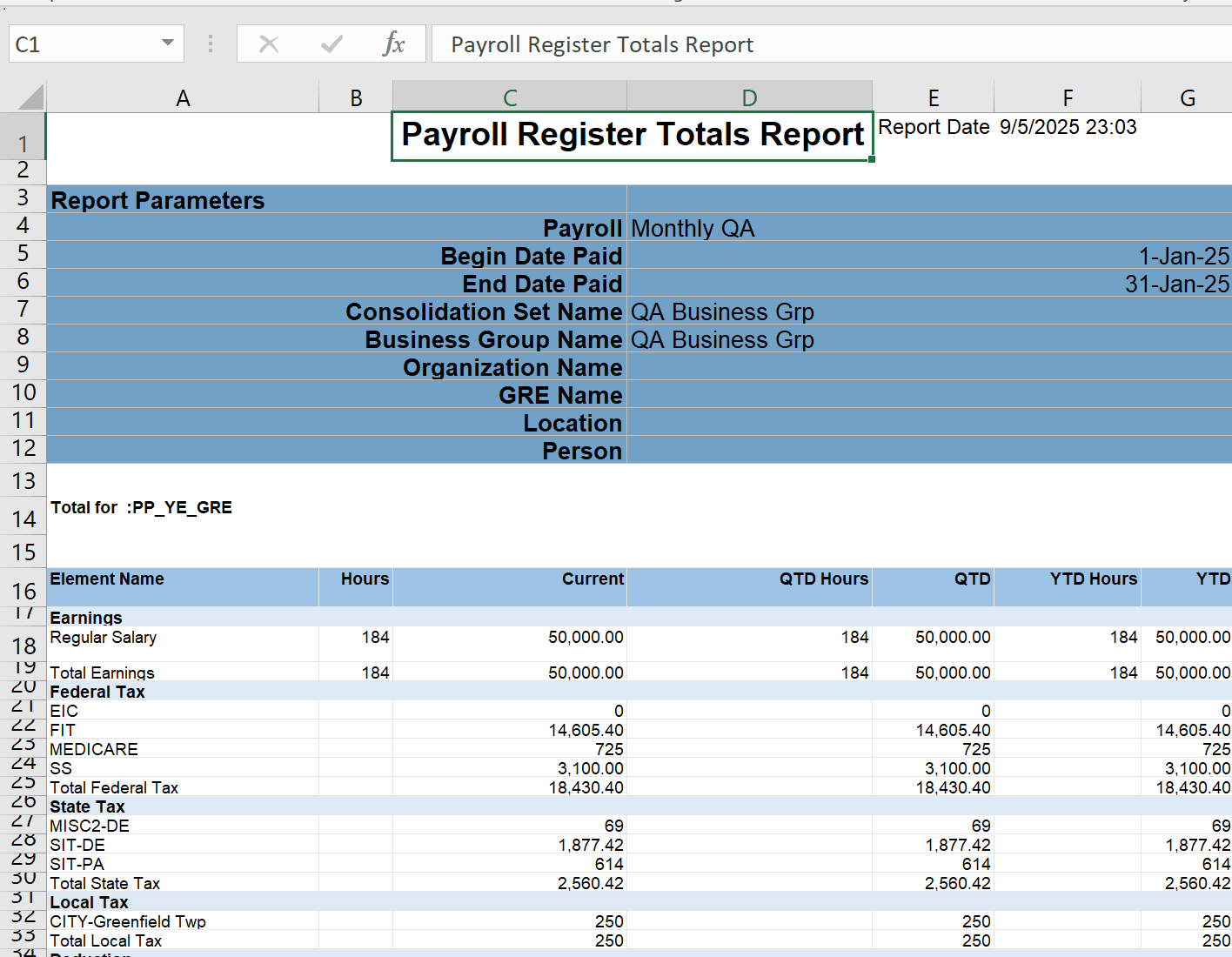Click the vertical ellipsis next to the Name Box
The image size is (1232, 957).
[211, 43]
